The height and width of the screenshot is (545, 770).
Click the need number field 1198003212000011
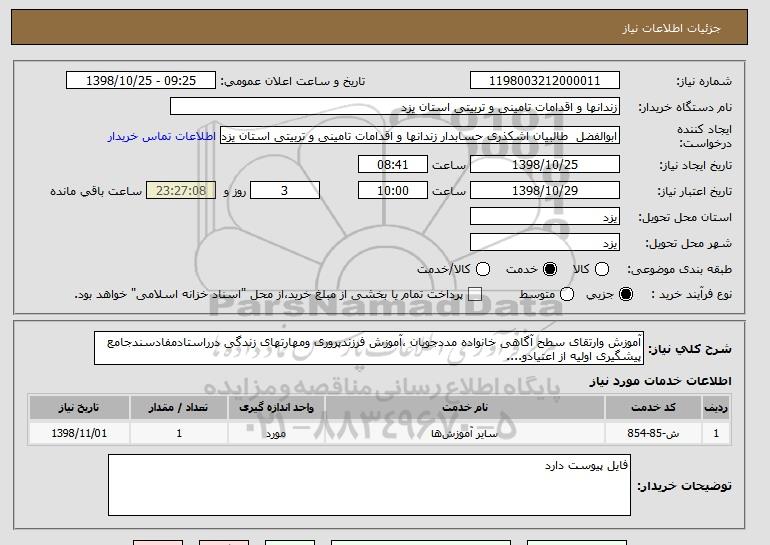click(545, 81)
